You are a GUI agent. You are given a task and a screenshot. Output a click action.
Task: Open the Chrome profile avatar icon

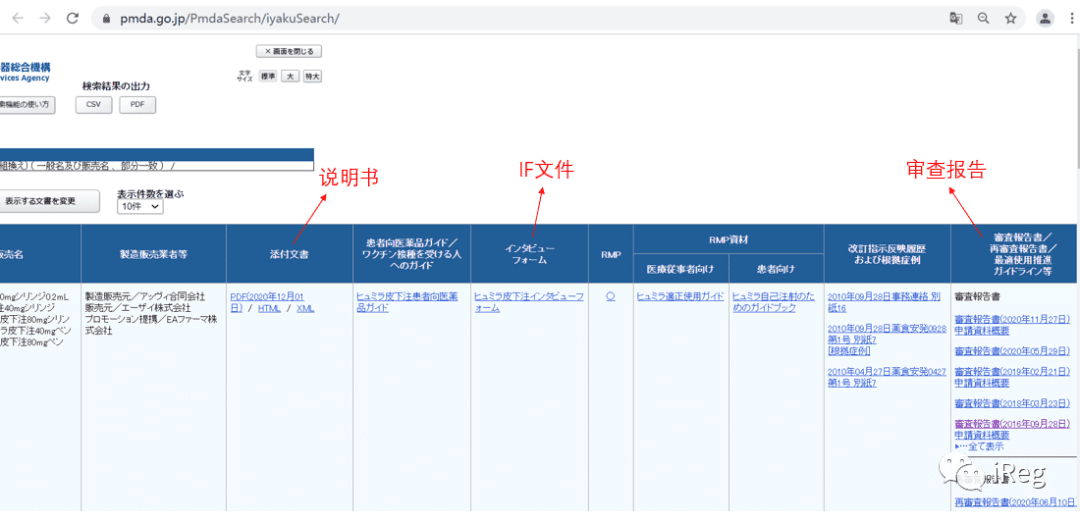point(1046,19)
